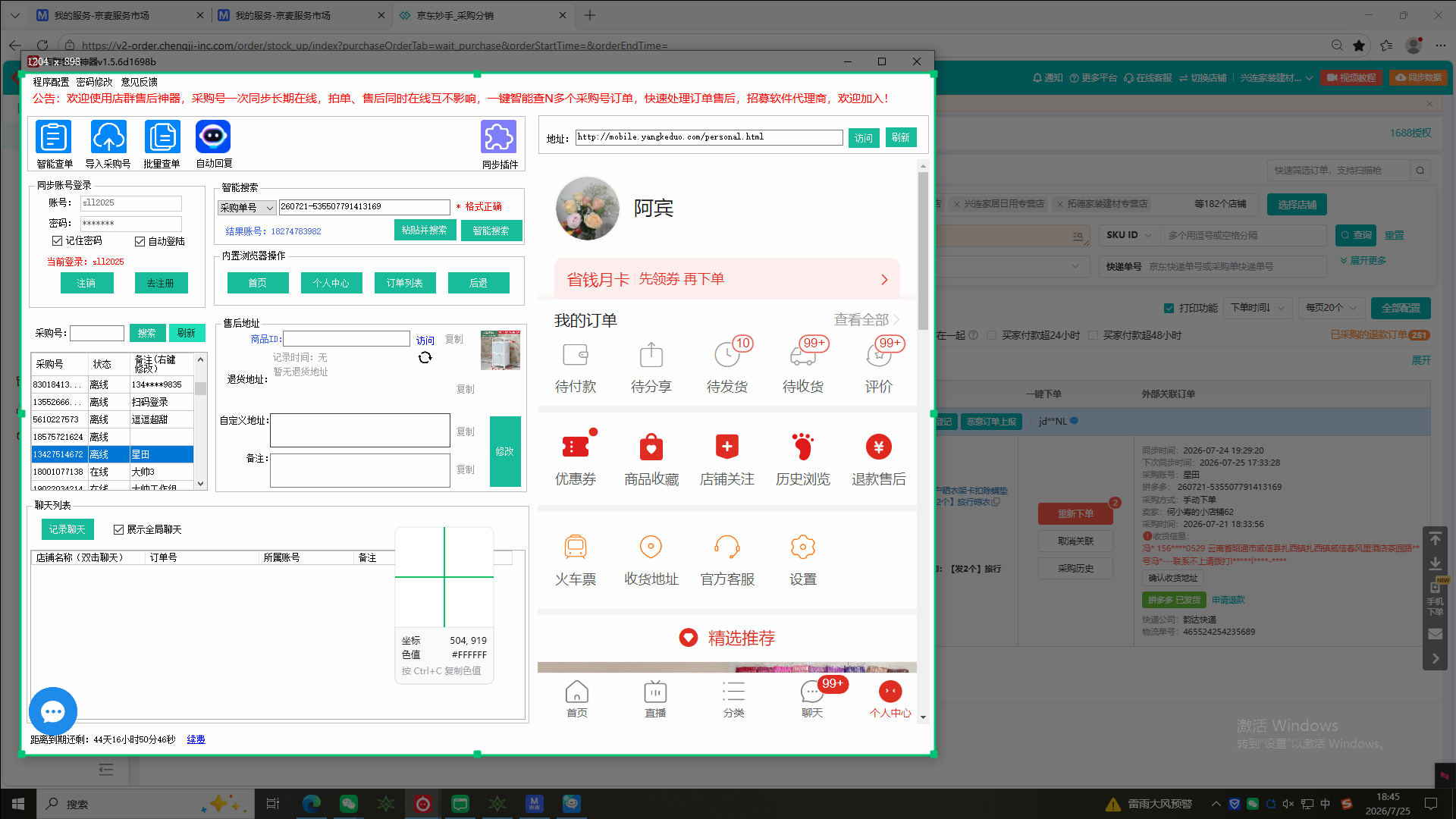Image resolution: width=1456 pixels, height=819 pixels.
Task: Open 待发货 orders clock icon
Action: point(727,354)
